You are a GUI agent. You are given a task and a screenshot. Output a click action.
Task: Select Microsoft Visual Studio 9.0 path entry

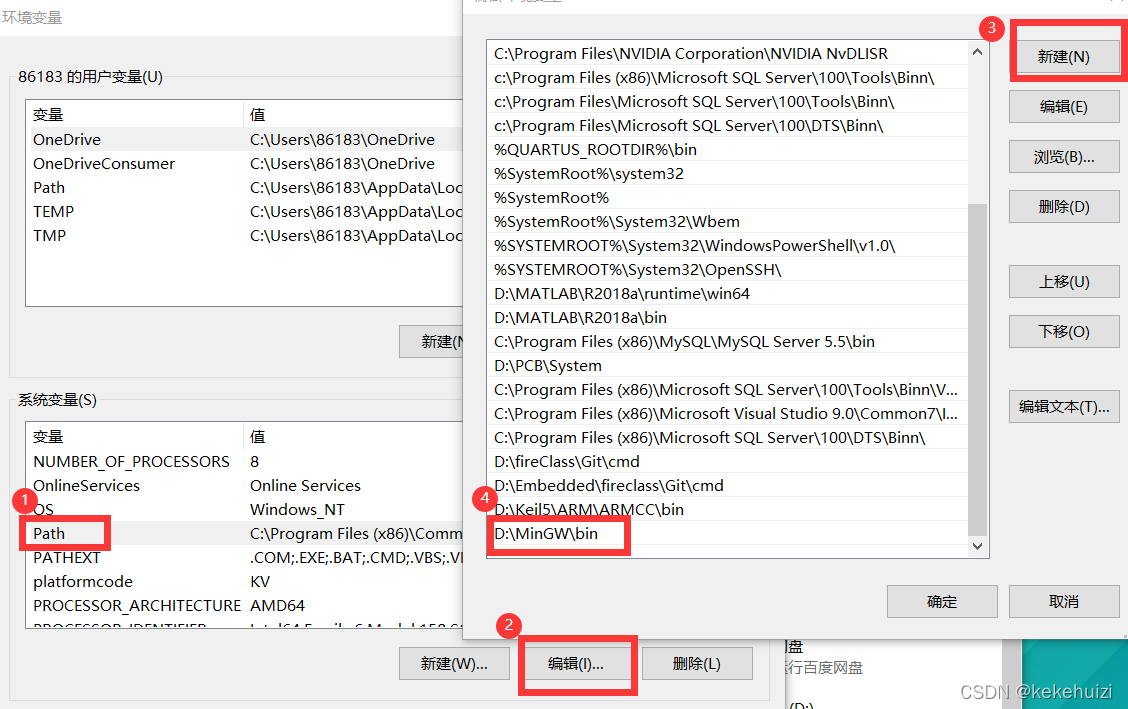point(727,413)
